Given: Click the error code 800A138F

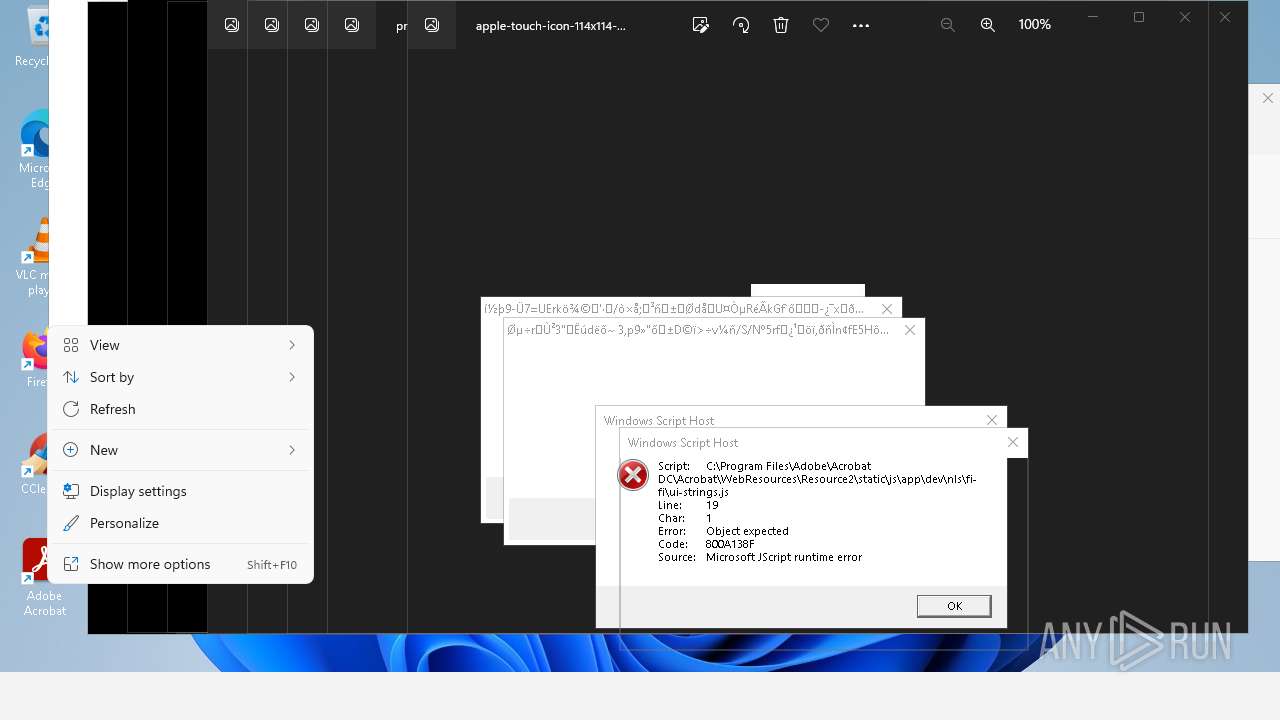Looking at the screenshot, I should (x=730, y=544).
